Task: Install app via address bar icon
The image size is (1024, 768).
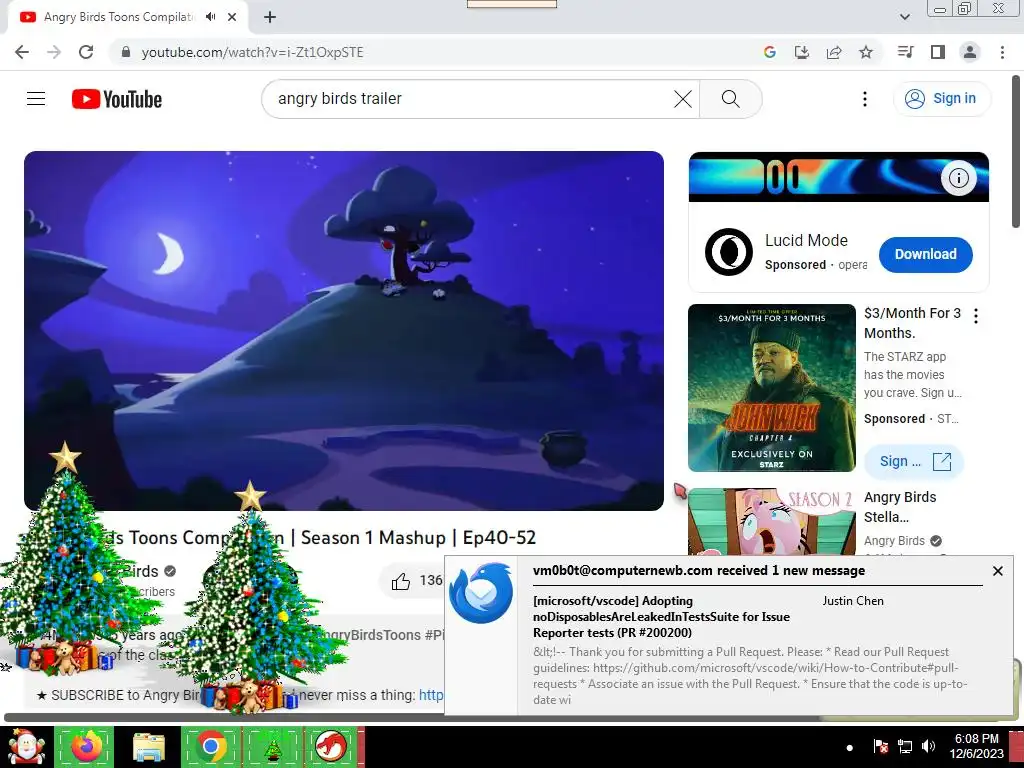Action: 802,52
